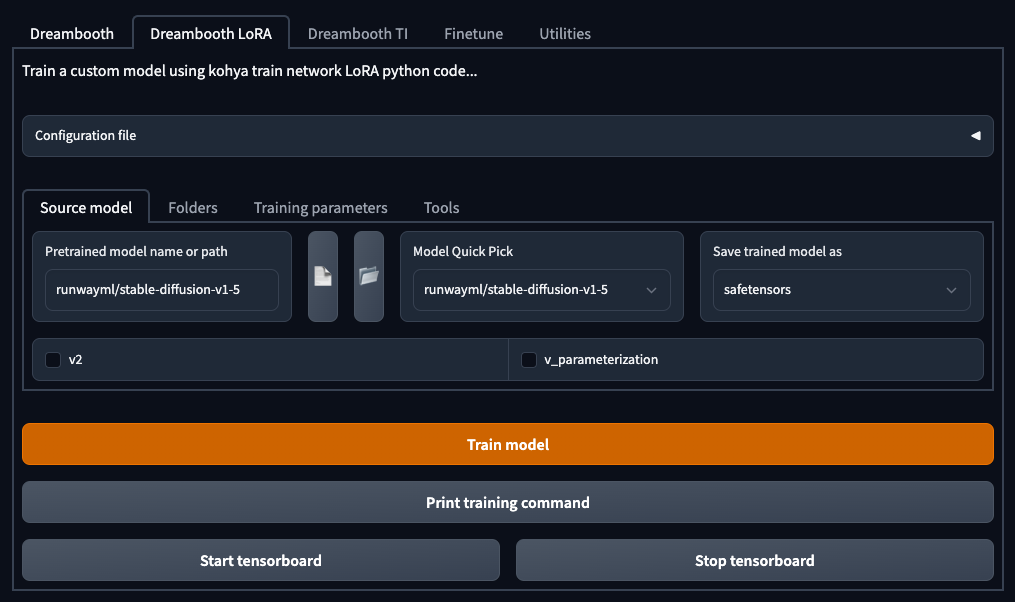Viewport: 1015px width, 602px height.
Task: Switch to the Dreambooth tab
Action: click(x=71, y=33)
